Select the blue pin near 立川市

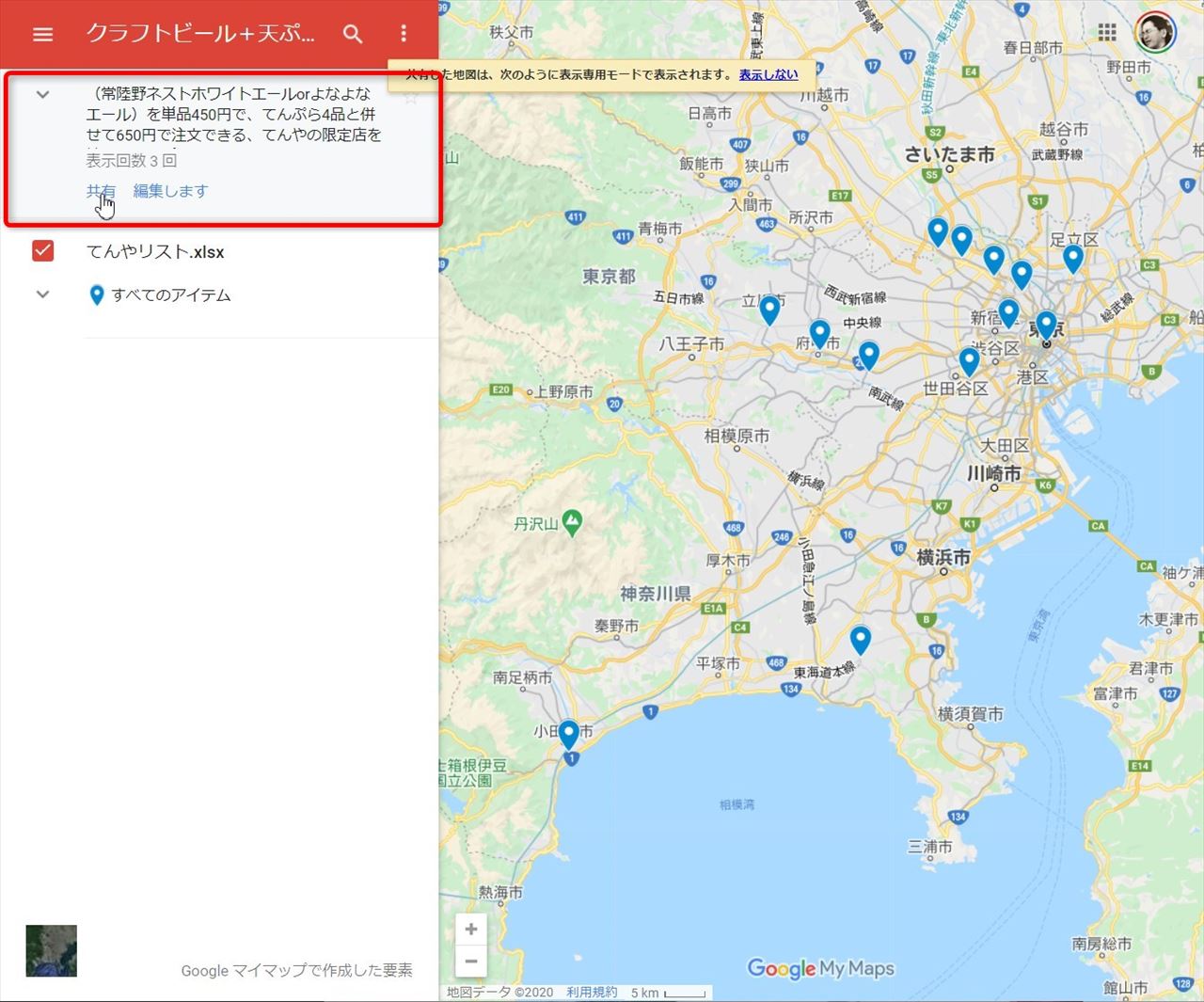tap(769, 310)
